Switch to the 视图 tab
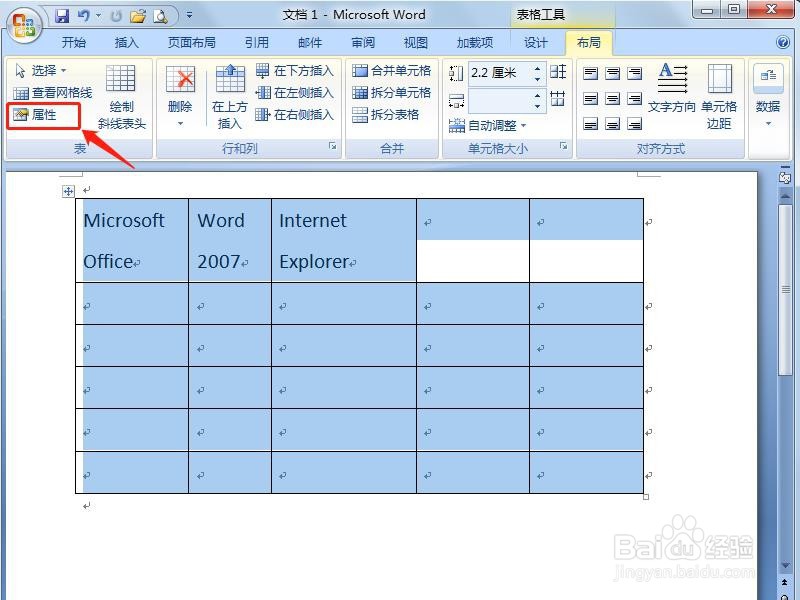The height and width of the screenshot is (600, 800). [415, 42]
